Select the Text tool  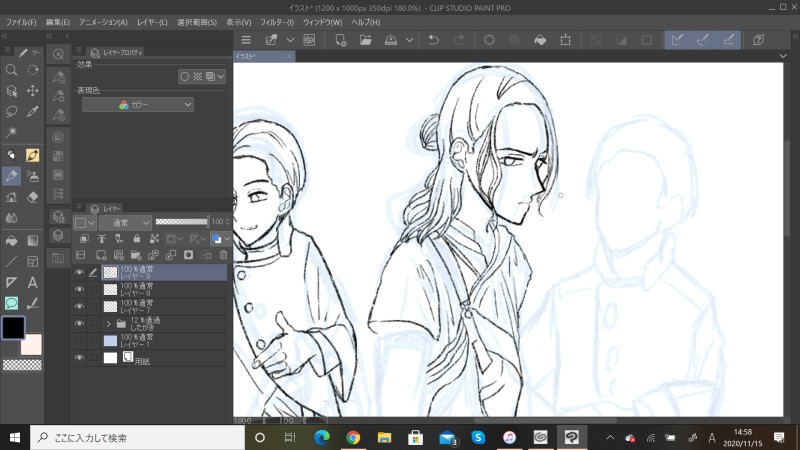33,283
